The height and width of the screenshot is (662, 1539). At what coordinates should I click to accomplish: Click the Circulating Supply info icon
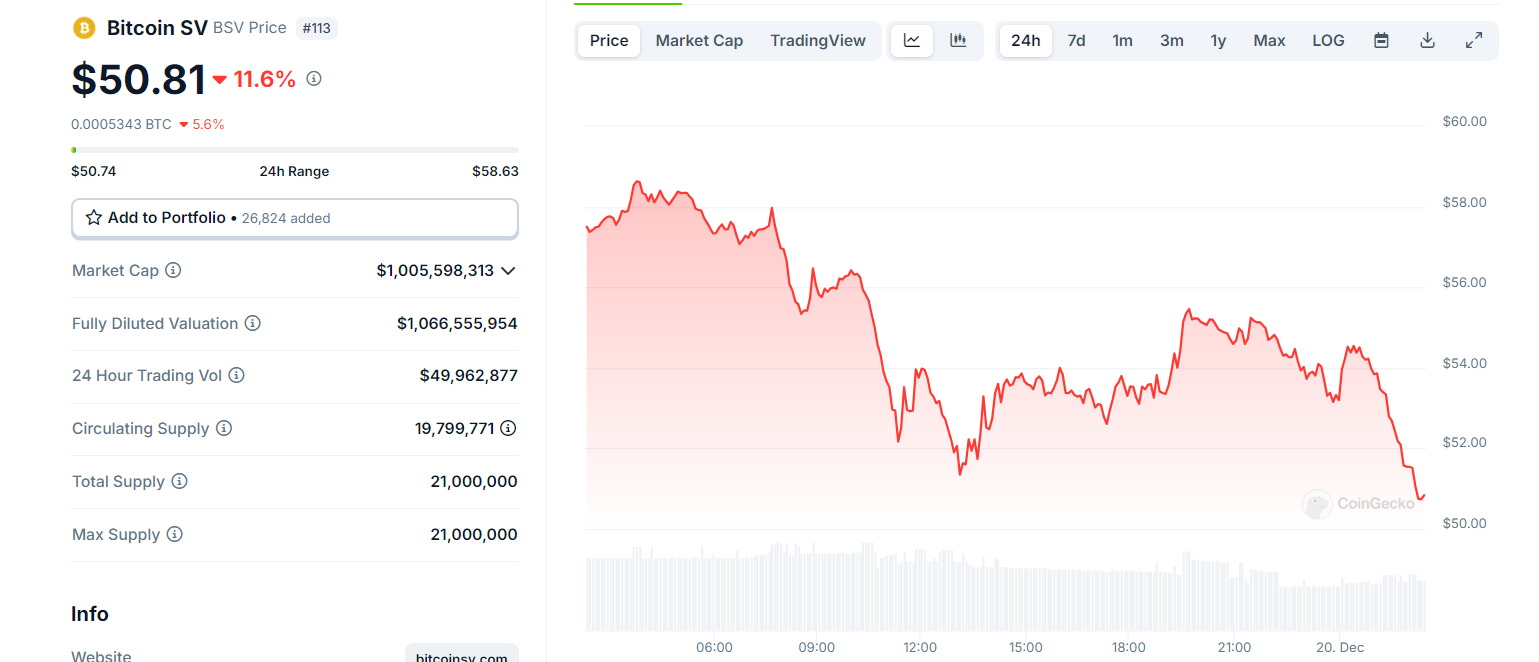point(224,428)
